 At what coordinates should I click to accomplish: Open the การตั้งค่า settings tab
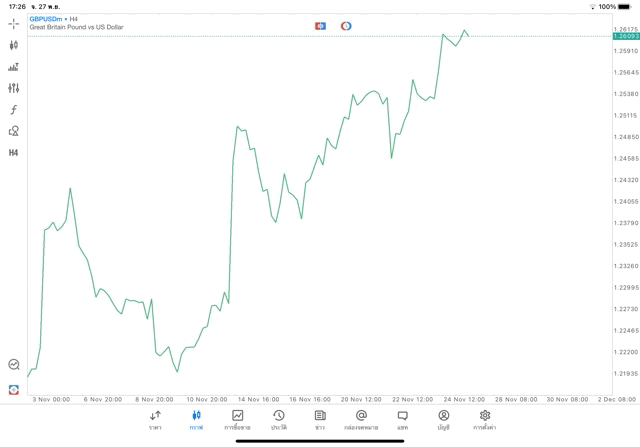485,420
